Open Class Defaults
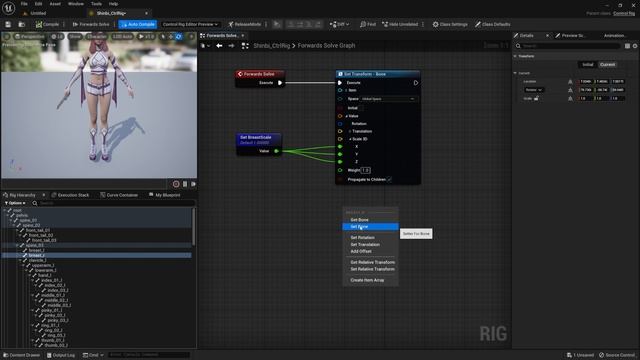 (x=492, y=24)
